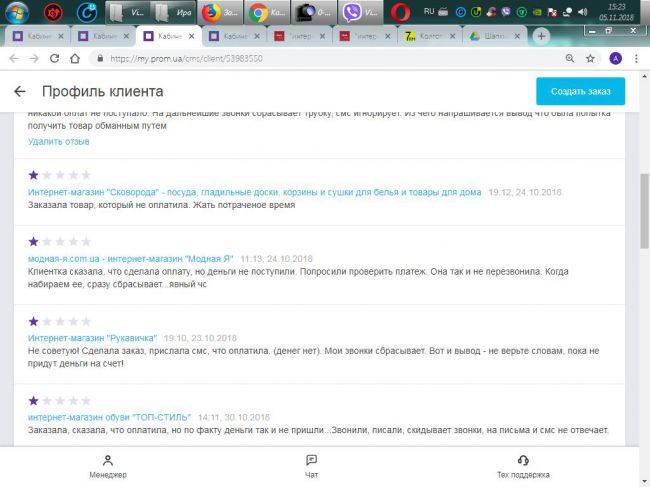Open a new browser tab
This screenshot has height=487, width=650.
(542, 36)
